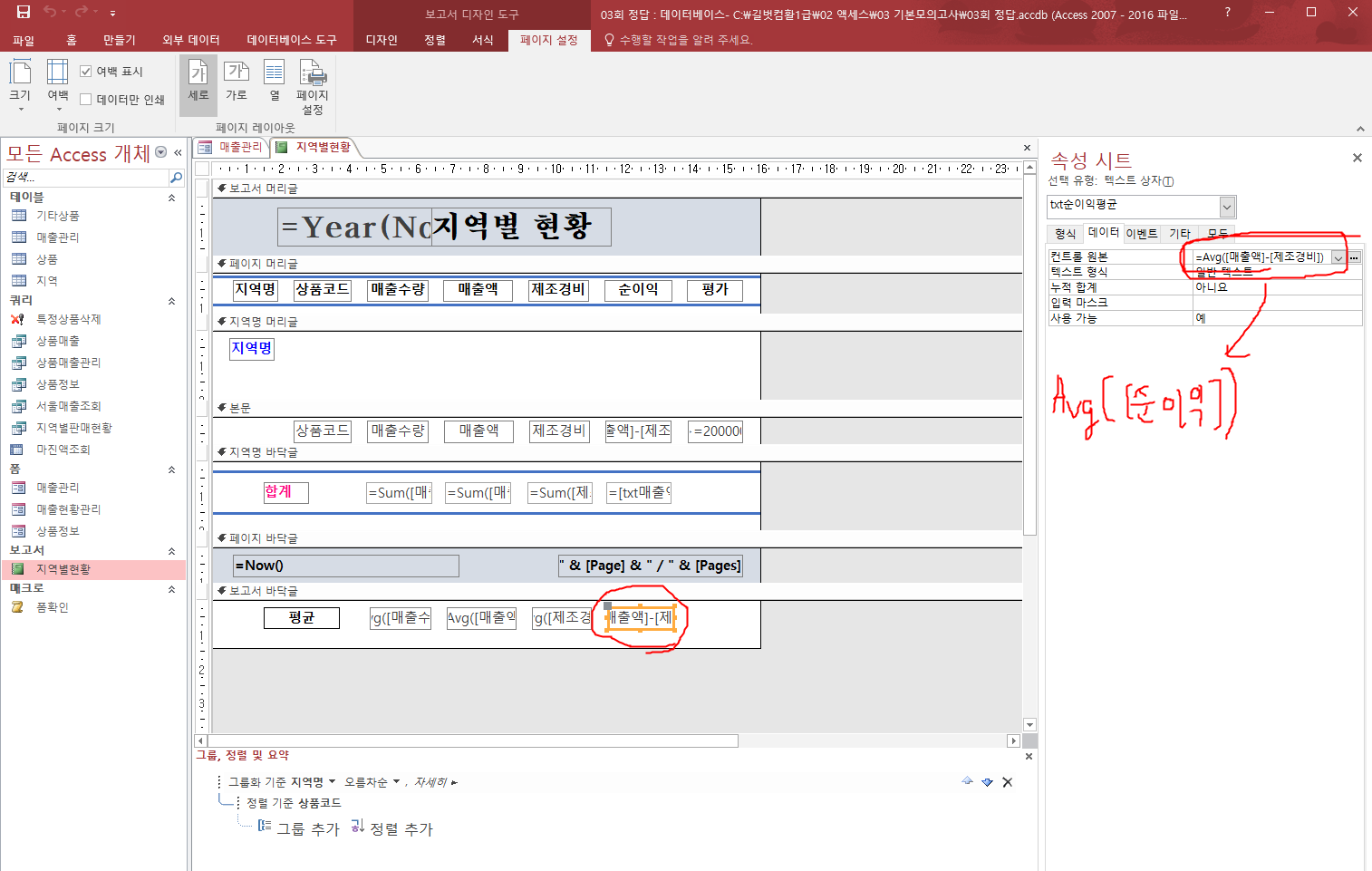Open txt순이익평균 object selector dropdown

[x=1226, y=207]
